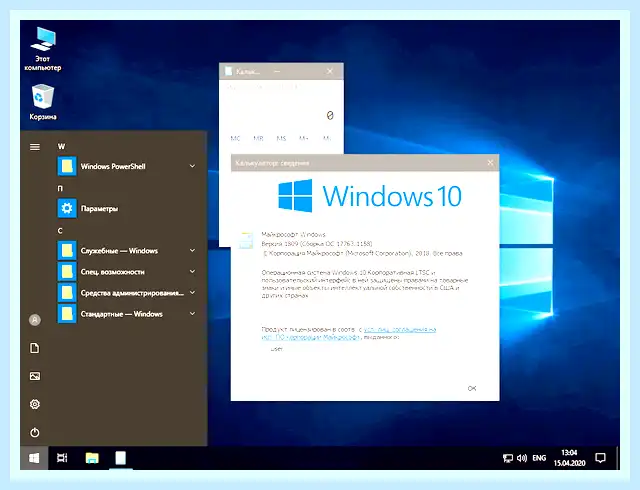The image size is (640, 490).
Task: Click the volume speaker tray icon
Action: pos(522,458)
